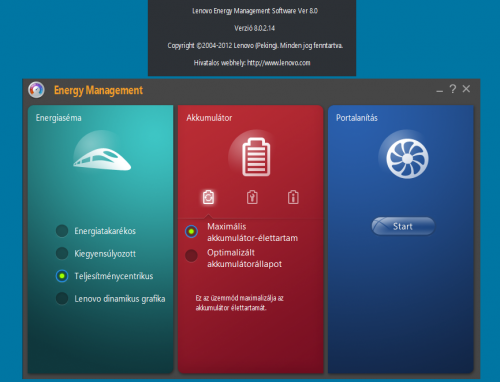Click the Hivatalos webhely lenovo.com line
500x382 pixels.
pyautogui.click(x=252, y=63)
